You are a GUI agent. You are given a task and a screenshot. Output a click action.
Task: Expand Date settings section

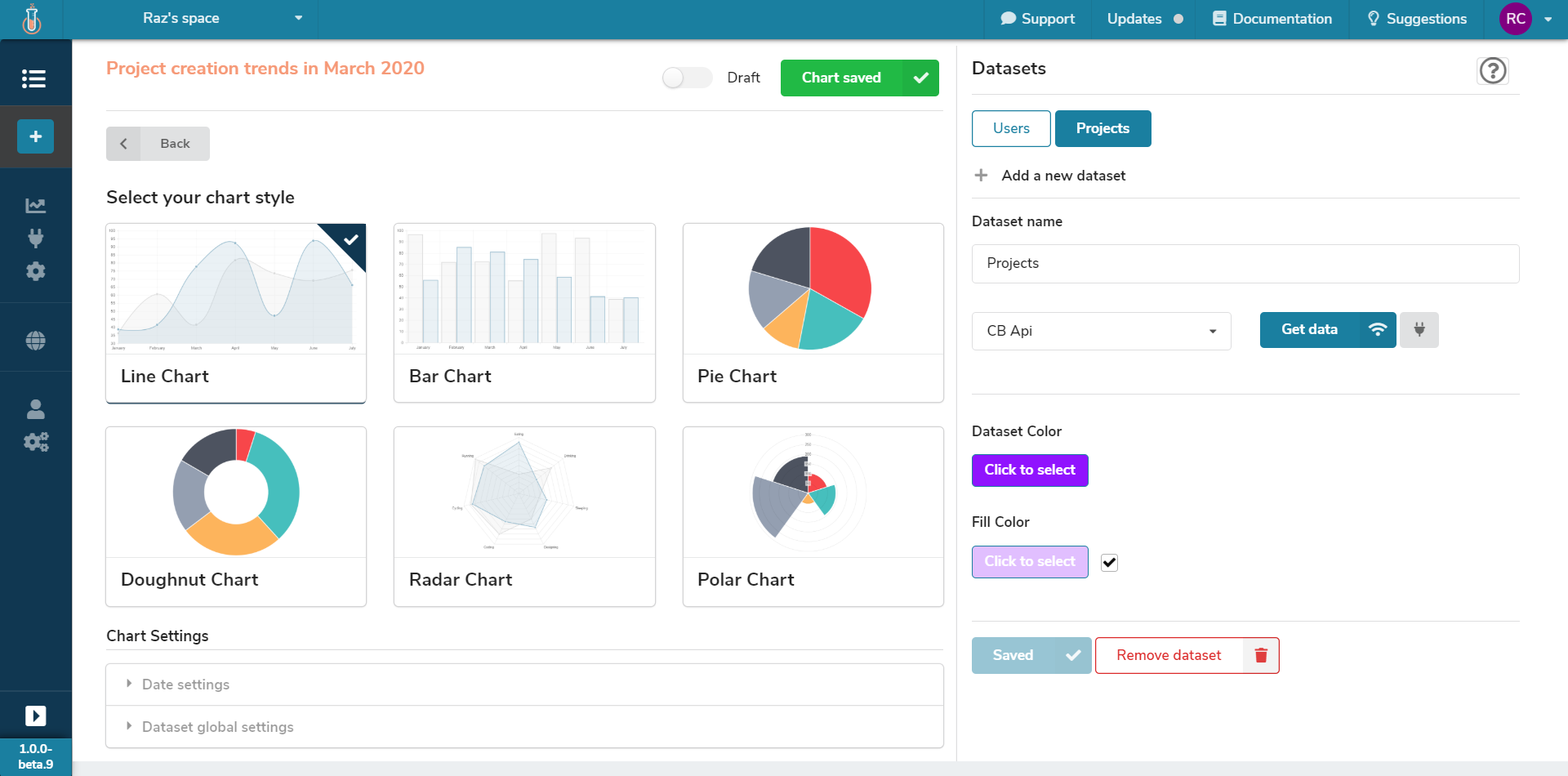185,685
